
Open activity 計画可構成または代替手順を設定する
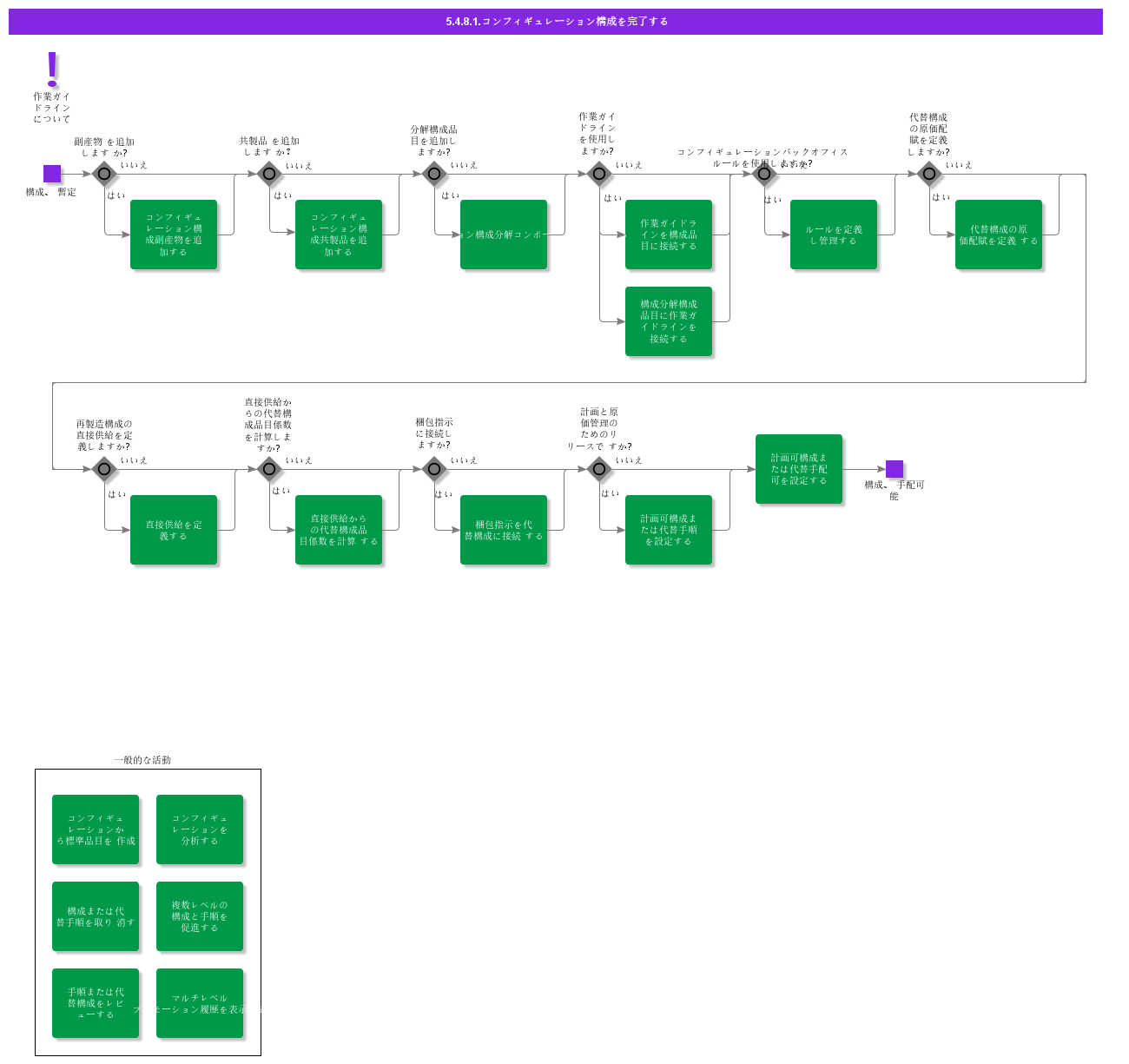(x=669, y=530)
